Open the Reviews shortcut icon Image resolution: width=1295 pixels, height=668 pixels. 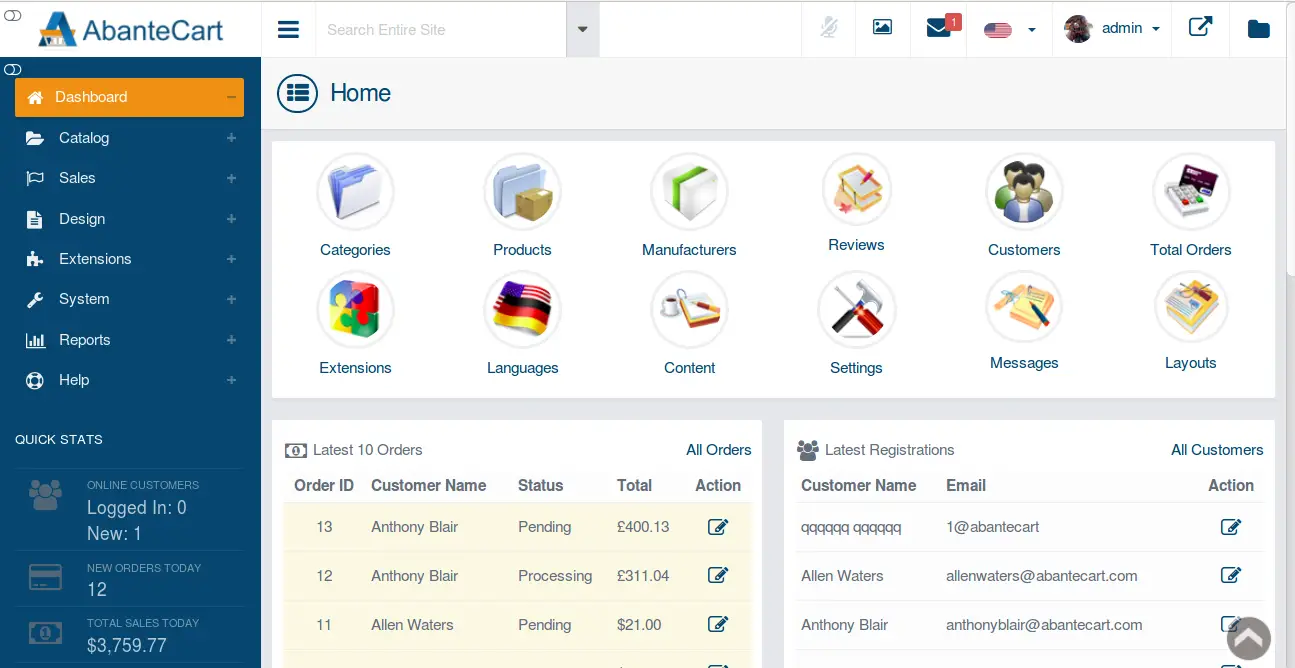point(856,190)
